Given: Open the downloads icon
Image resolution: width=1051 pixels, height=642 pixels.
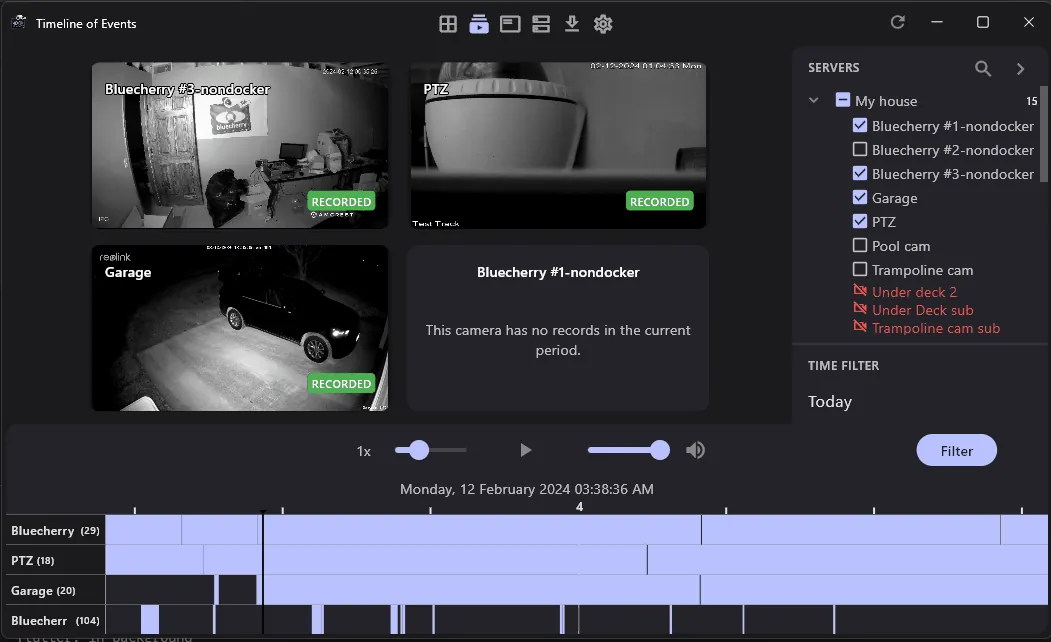Looking at the screenshot, I should click(572, 24).
